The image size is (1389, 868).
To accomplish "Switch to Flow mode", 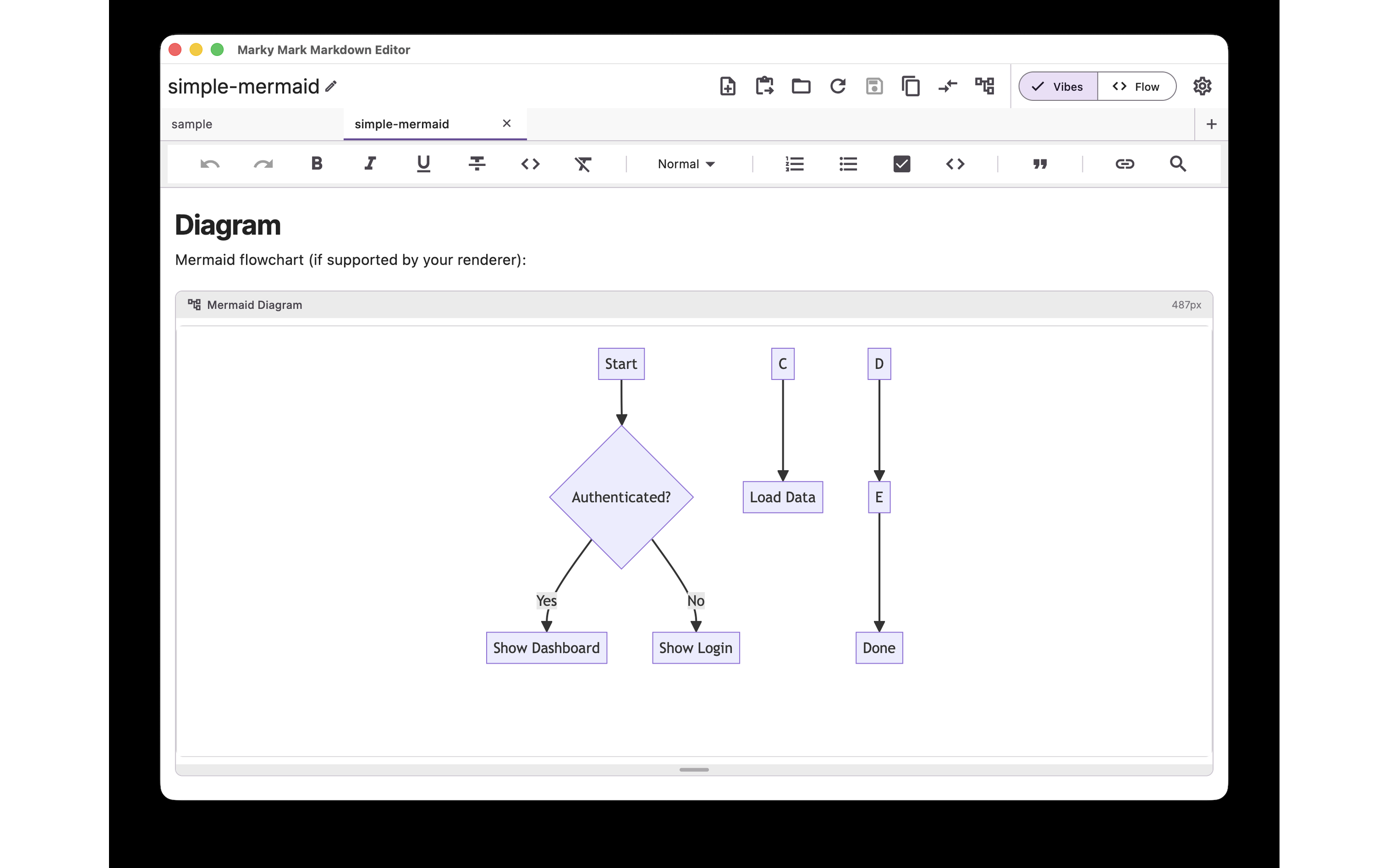I will 1136,87.
